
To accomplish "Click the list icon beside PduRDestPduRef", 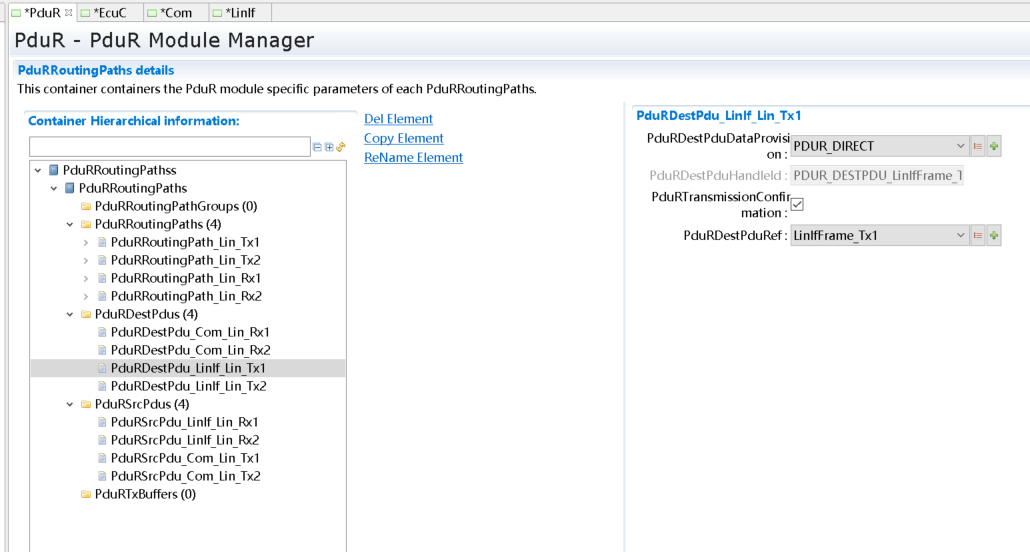I will coord(978,236).
